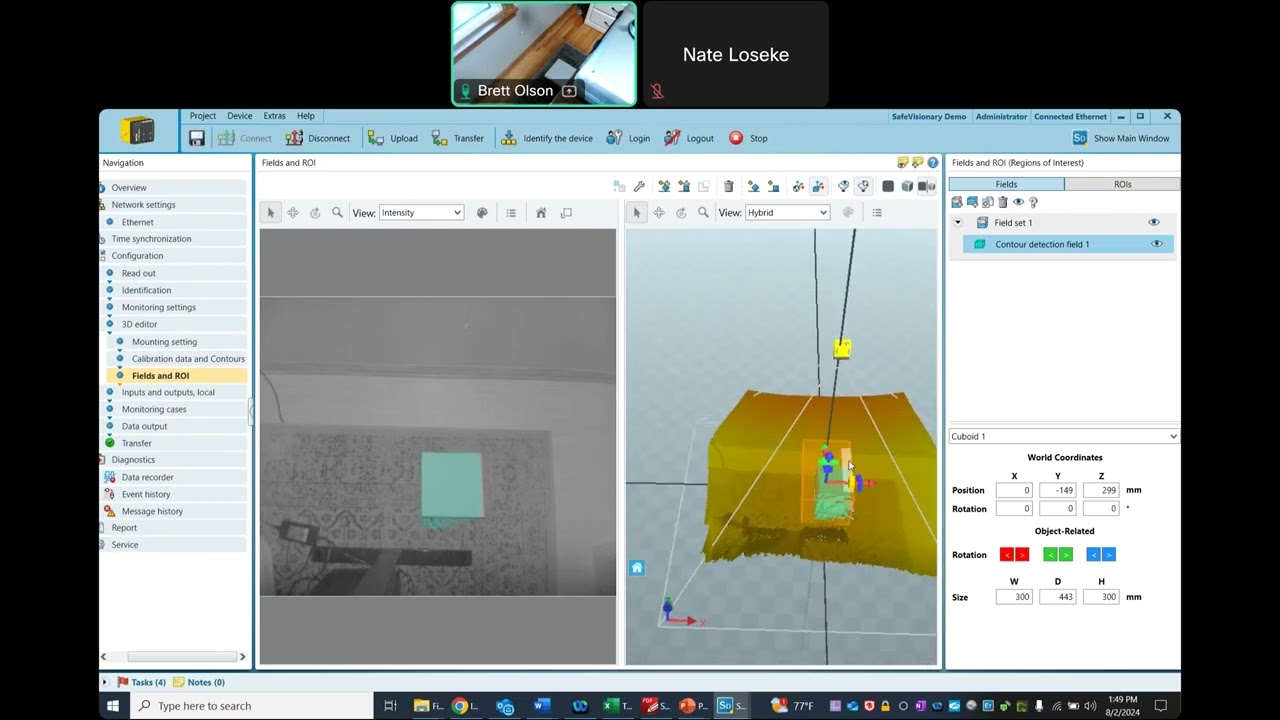Open Chrome from the taskbar
1280x720 pixels.
pos(460,705)
